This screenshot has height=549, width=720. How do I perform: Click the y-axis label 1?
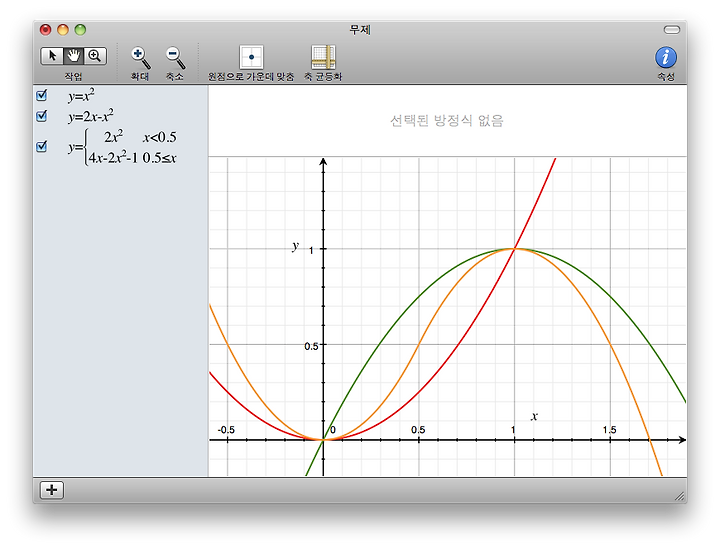tap(311, 251)
